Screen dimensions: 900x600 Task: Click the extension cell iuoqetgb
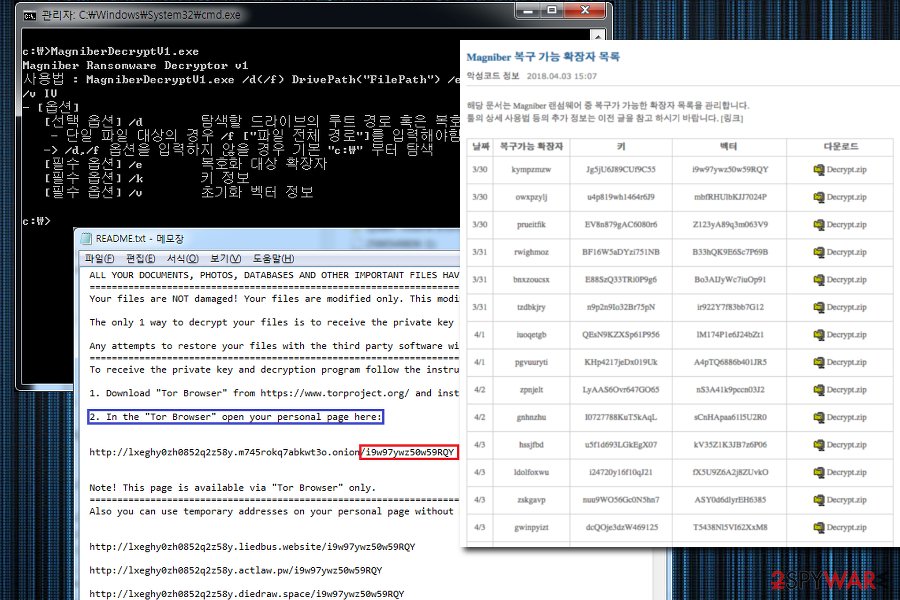click(531, 335)
